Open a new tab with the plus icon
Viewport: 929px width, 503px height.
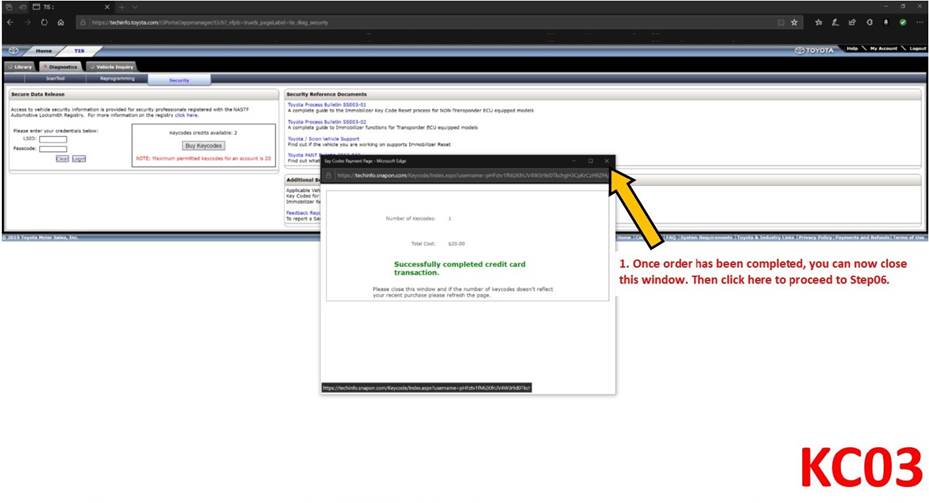click(x=123, y=7)
